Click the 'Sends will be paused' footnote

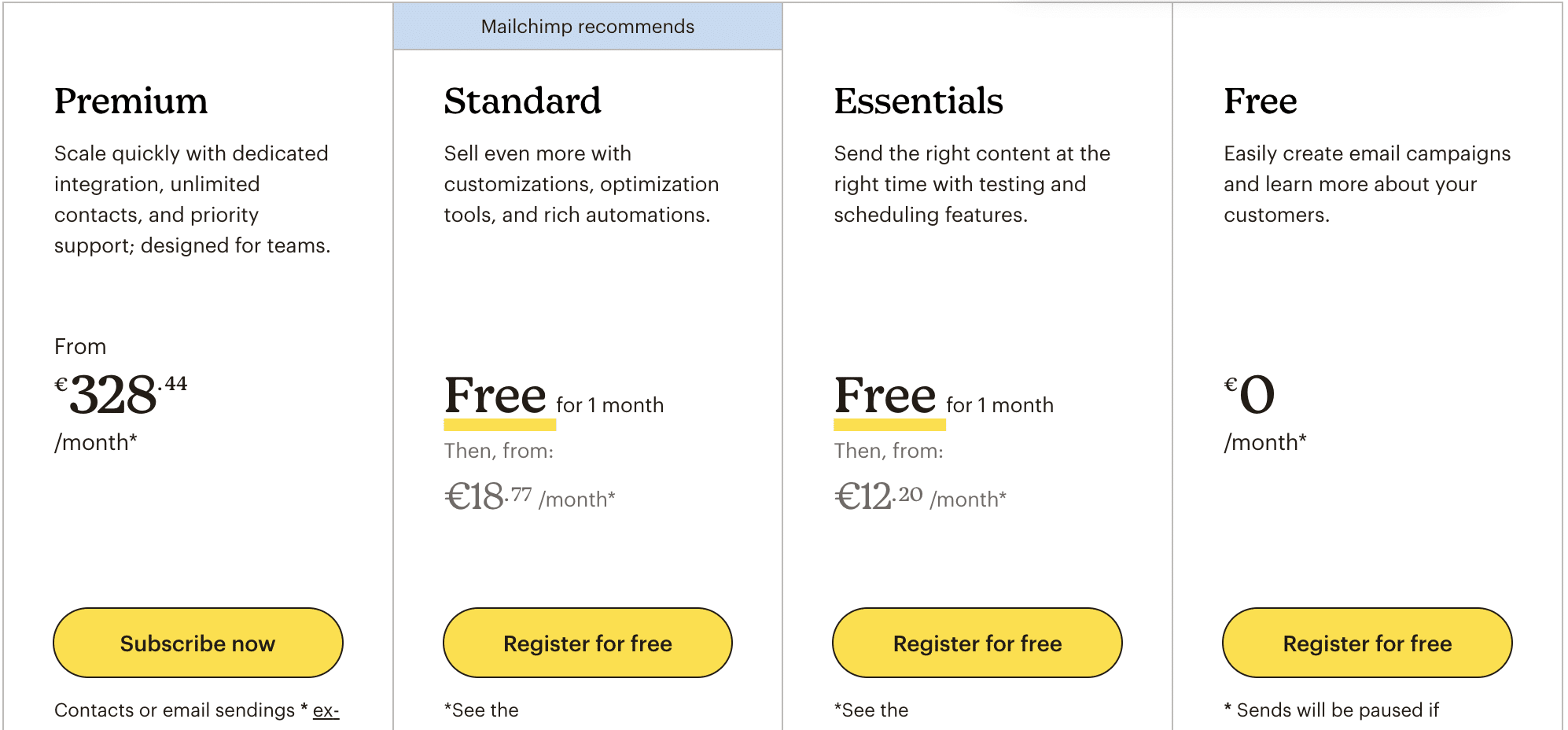pos(1331,710)
